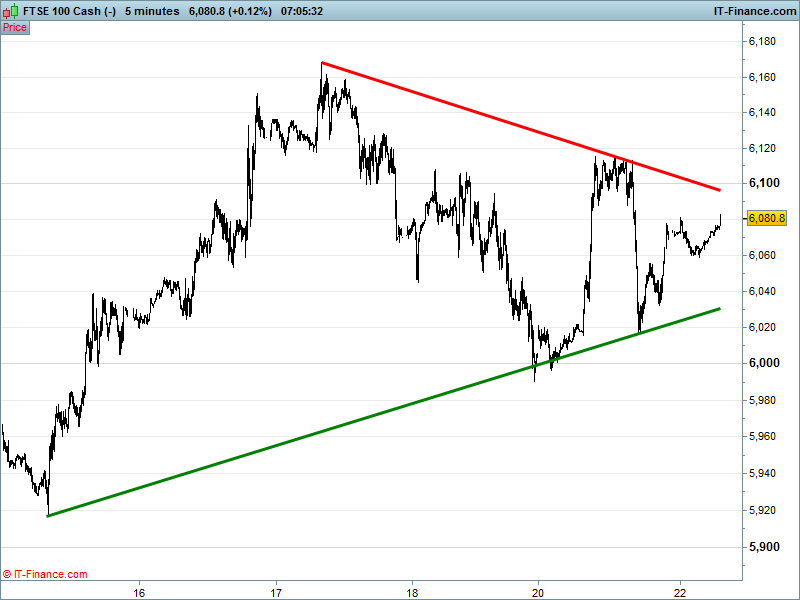
Task: Click the yellow 6,080.8 current price tag
Action: click(767, 218)
